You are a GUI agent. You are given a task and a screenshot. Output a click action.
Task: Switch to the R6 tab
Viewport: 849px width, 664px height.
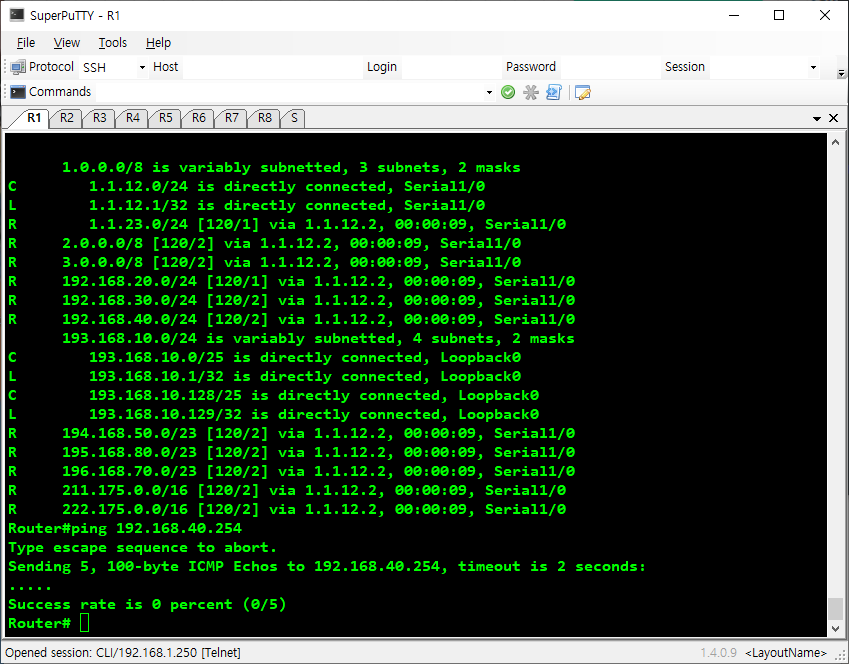coord(199,118)
